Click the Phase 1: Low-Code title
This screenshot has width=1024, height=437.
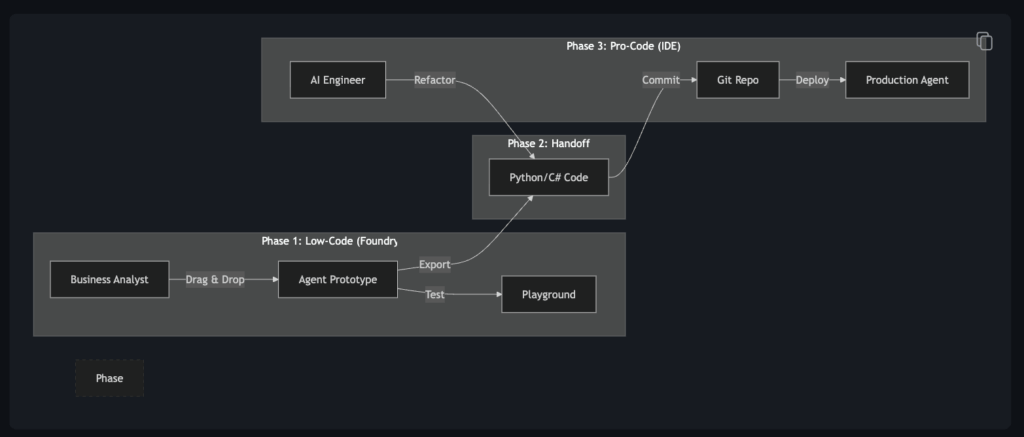point(329,241)
